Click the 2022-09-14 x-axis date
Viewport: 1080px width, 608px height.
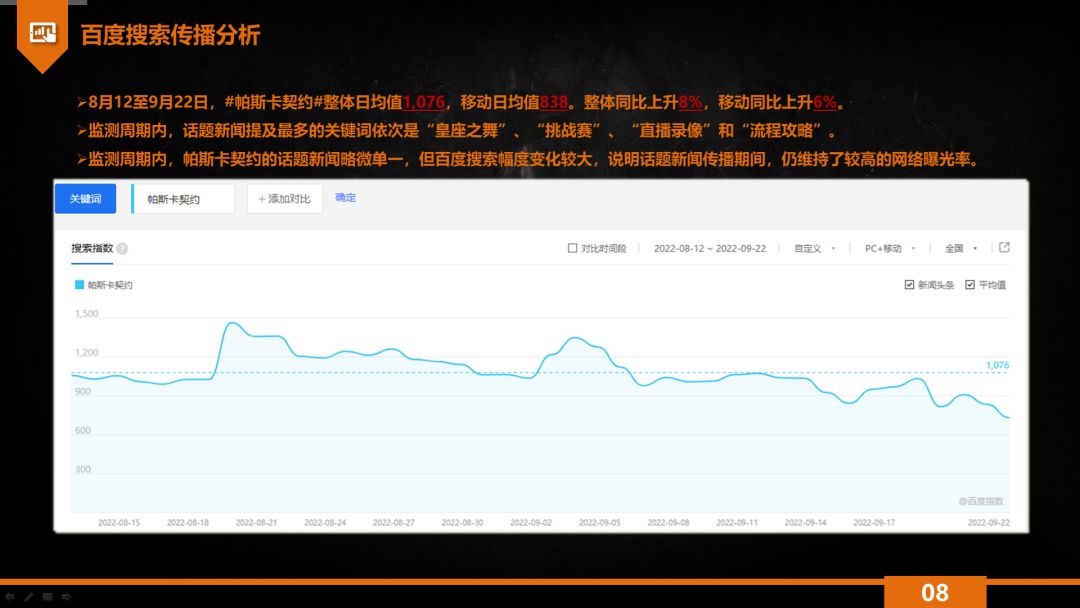click(805, 523)
